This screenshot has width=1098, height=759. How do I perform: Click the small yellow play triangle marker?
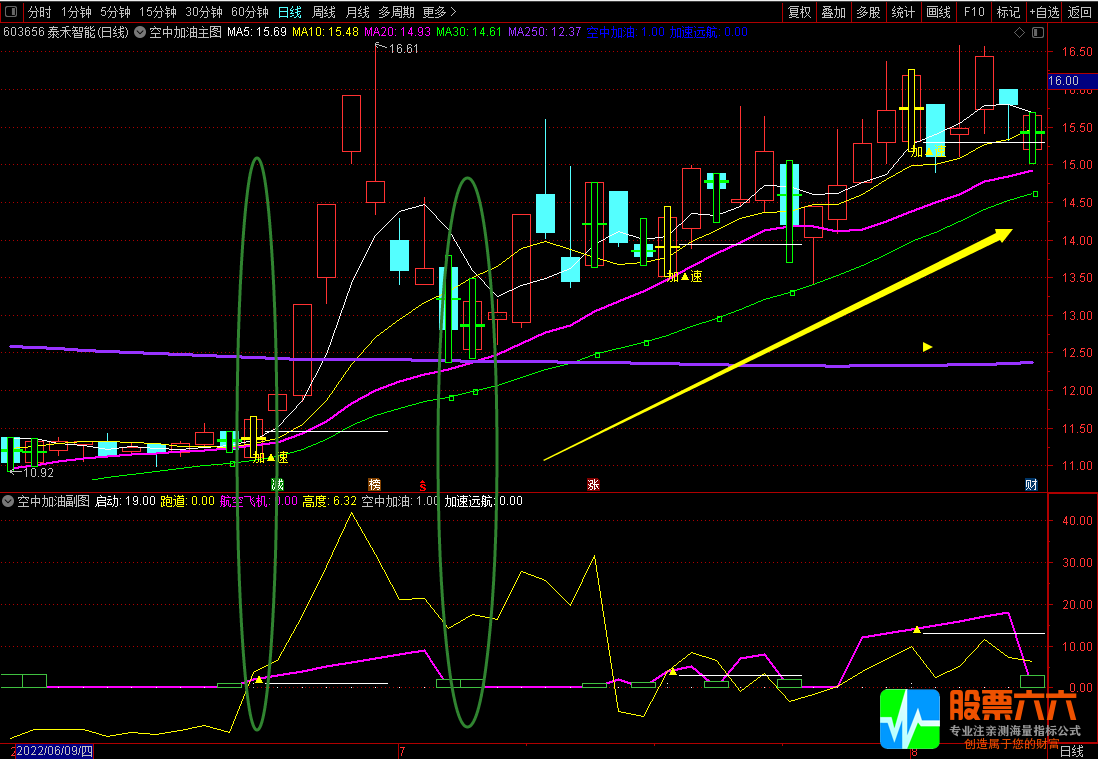pos(927,347)
